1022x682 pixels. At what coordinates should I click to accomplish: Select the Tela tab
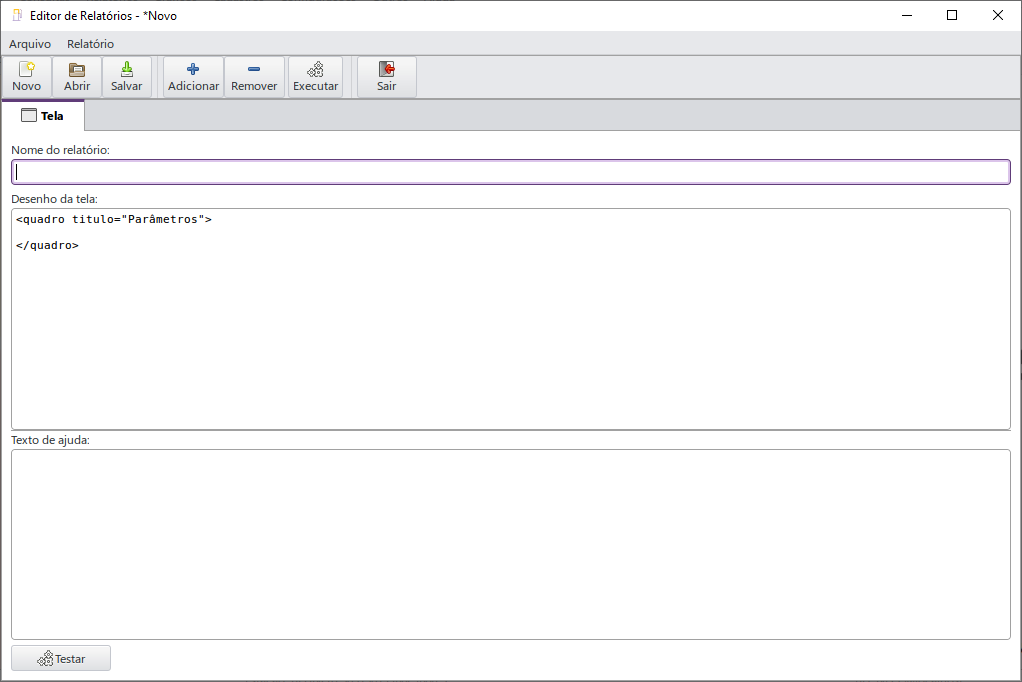click(43, 115)
